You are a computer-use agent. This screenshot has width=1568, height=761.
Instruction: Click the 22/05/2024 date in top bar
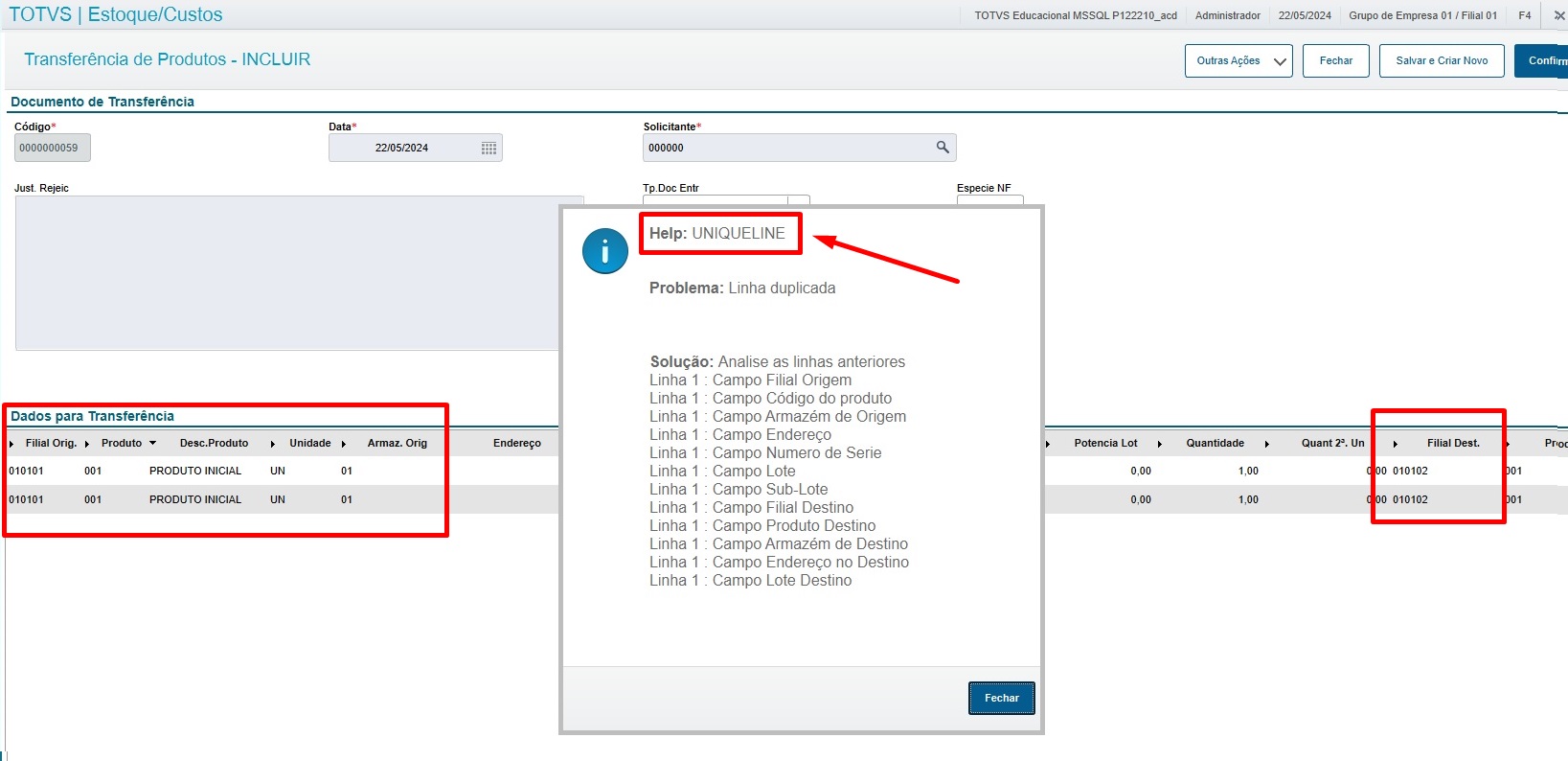pos(1305,15)
